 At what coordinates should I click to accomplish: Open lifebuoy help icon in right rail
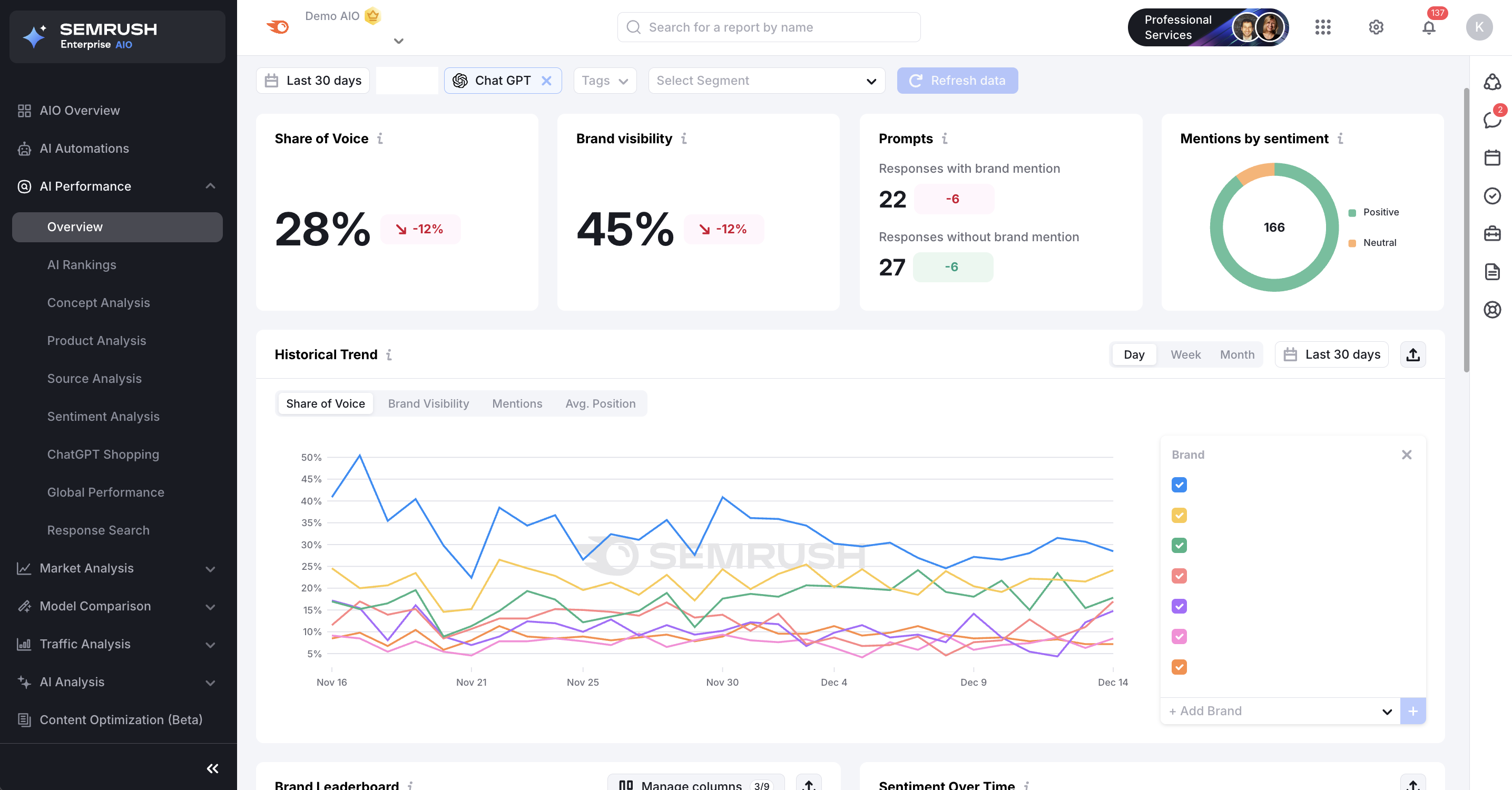(x=1491, y=309)
